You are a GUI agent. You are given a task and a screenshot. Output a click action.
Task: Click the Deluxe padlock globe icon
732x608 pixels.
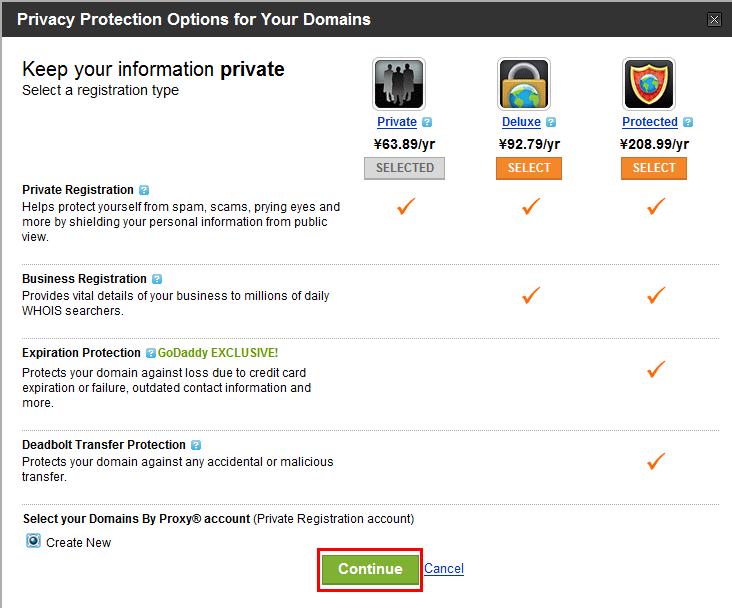tap(524, 84)
